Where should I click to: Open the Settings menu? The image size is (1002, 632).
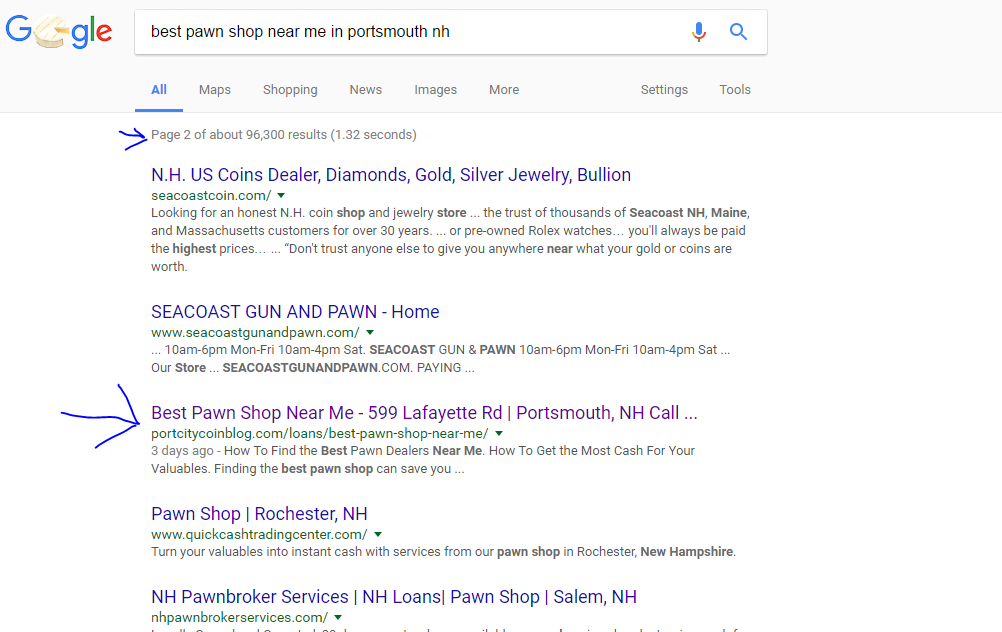point(664,90)
